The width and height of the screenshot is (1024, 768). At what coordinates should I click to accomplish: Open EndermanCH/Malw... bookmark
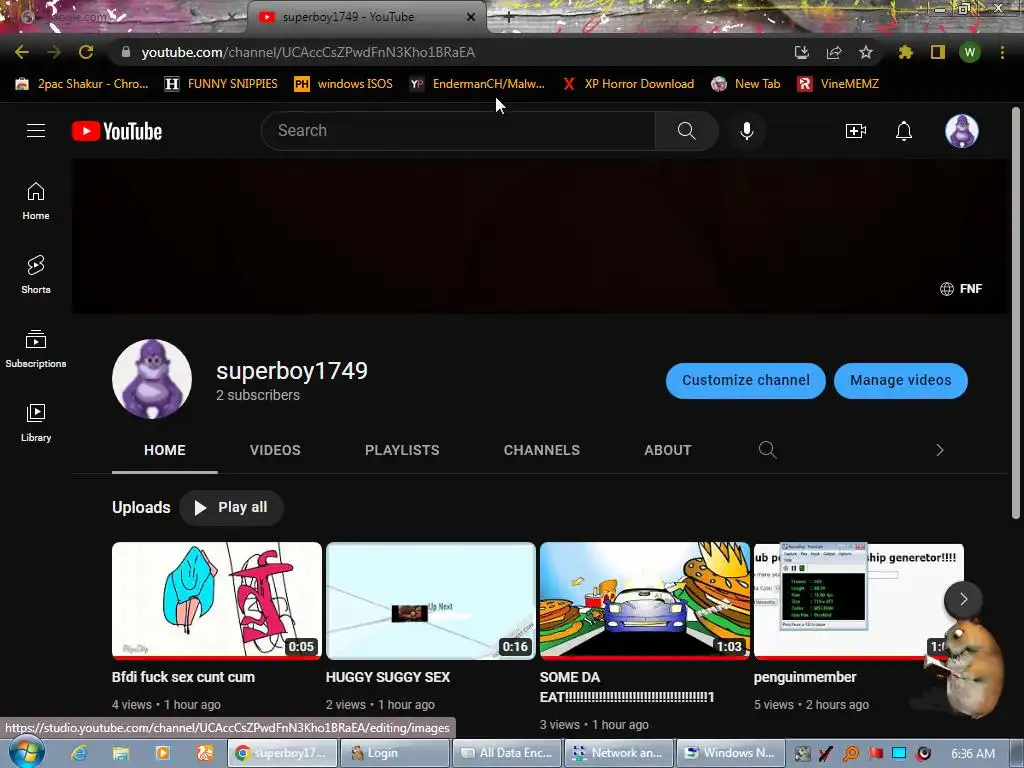tap(477, 84)
